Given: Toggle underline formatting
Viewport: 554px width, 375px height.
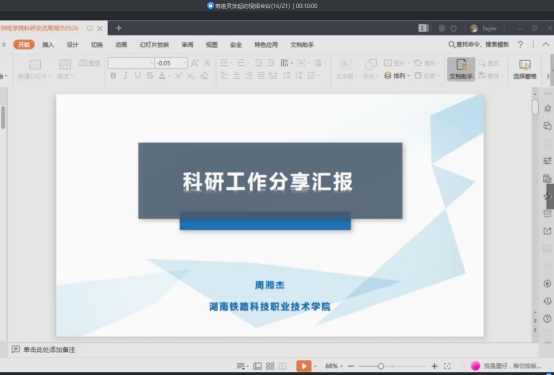Looking at the screenshot, I should point(138,76).
